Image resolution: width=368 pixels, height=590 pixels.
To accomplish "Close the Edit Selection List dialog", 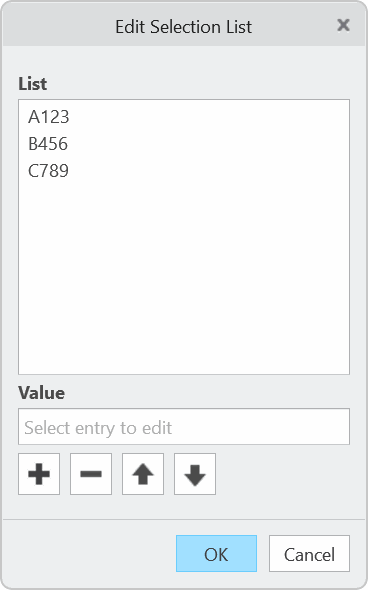I will pyautogui.click(x=343, y=25).
